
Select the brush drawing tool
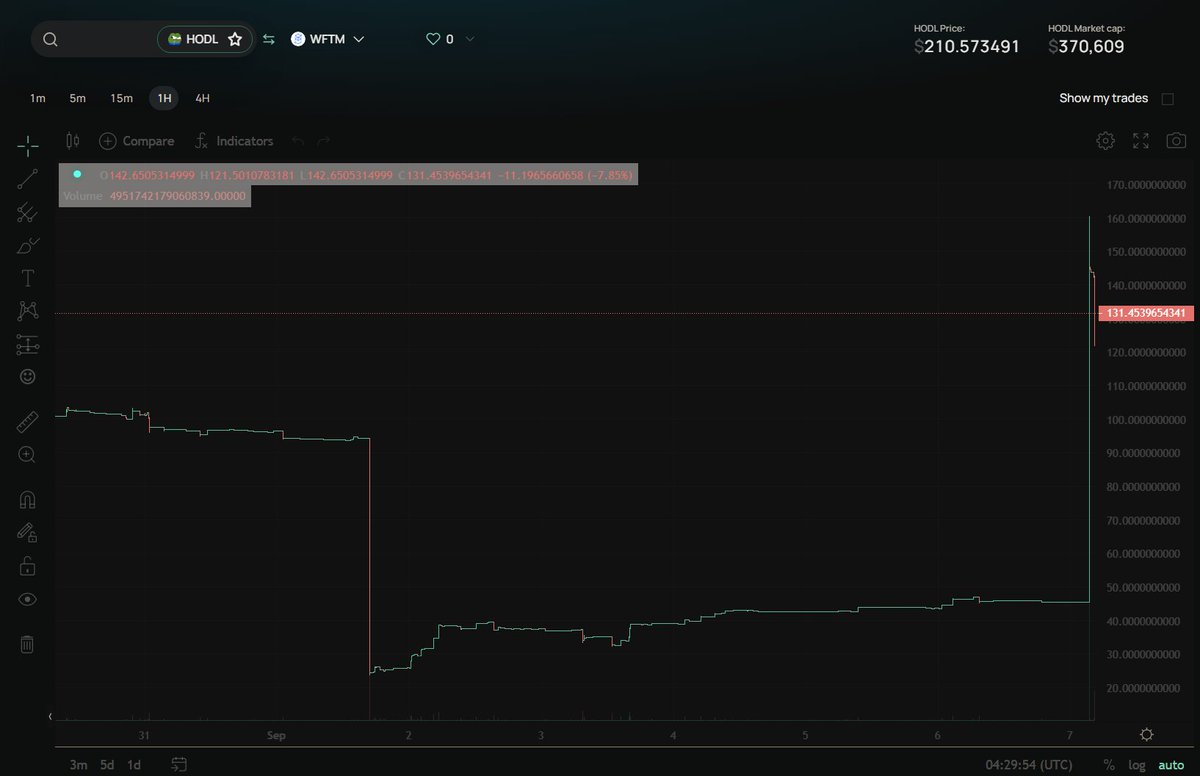click(28, 245)
